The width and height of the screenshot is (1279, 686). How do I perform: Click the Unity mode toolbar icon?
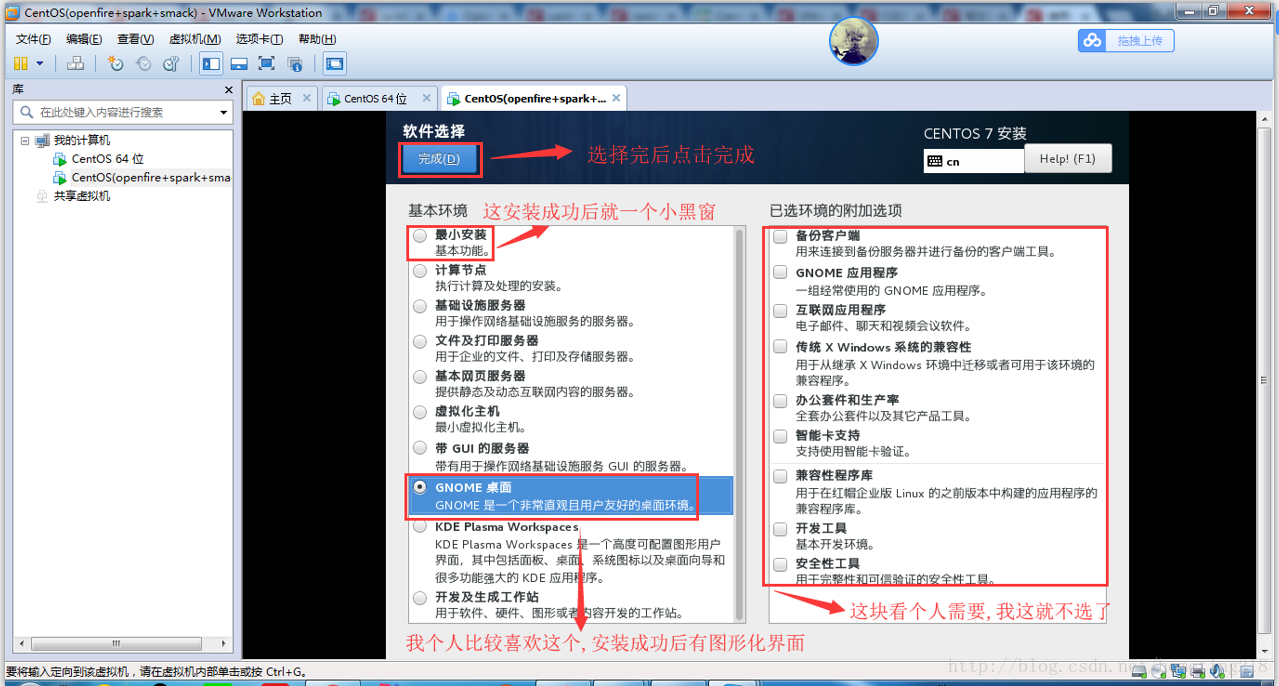coord(294,64)
